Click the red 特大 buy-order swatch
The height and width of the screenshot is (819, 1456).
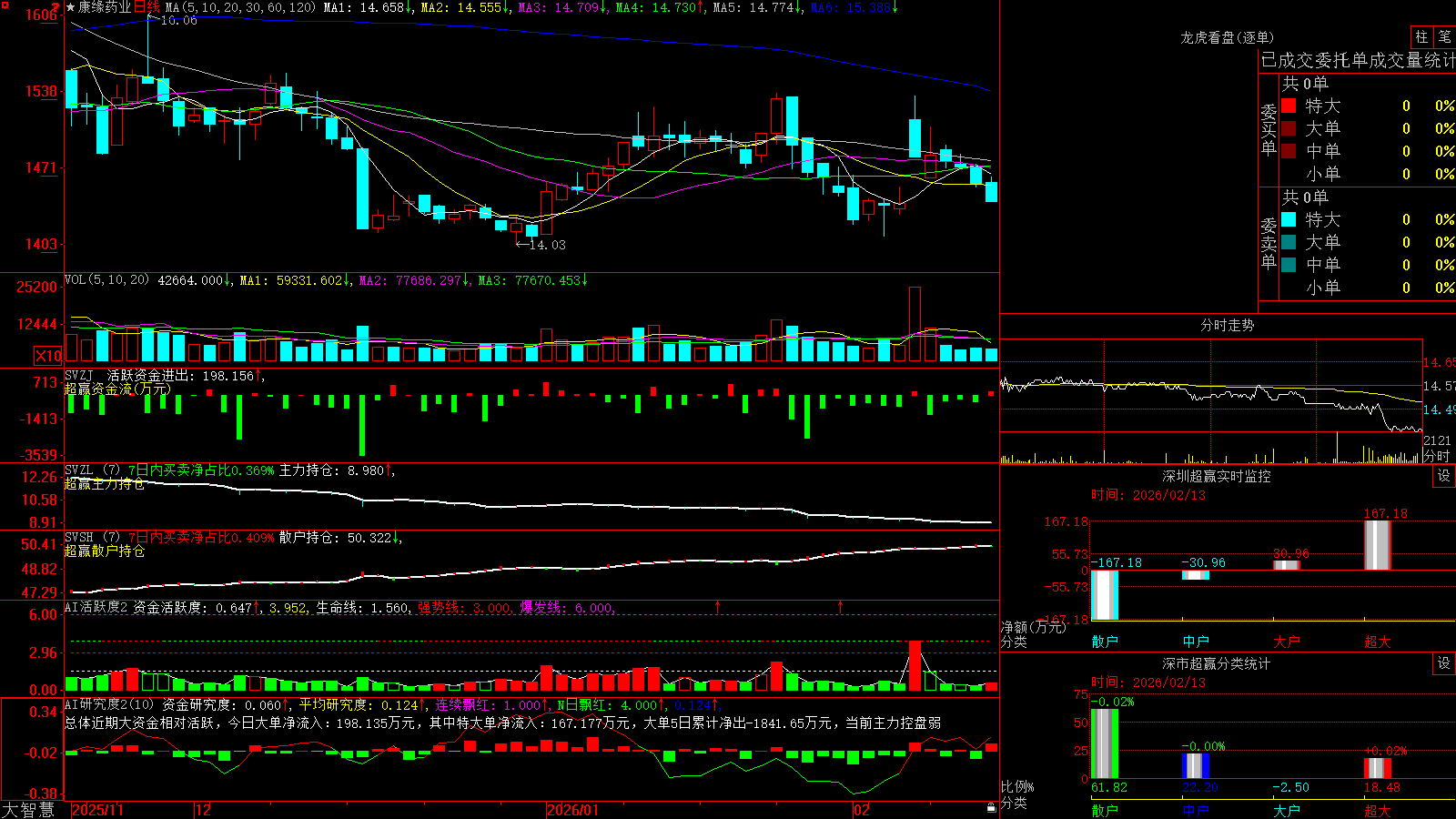tap(1289, 106)
